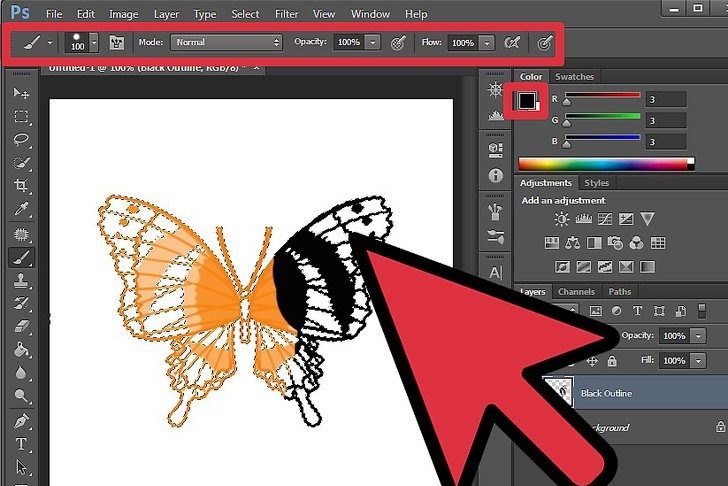Select the Clone Stamp tool
Image resolution: width=728 pixels, height=486 pixels.
pyautogui.click(x=20, y=280)
